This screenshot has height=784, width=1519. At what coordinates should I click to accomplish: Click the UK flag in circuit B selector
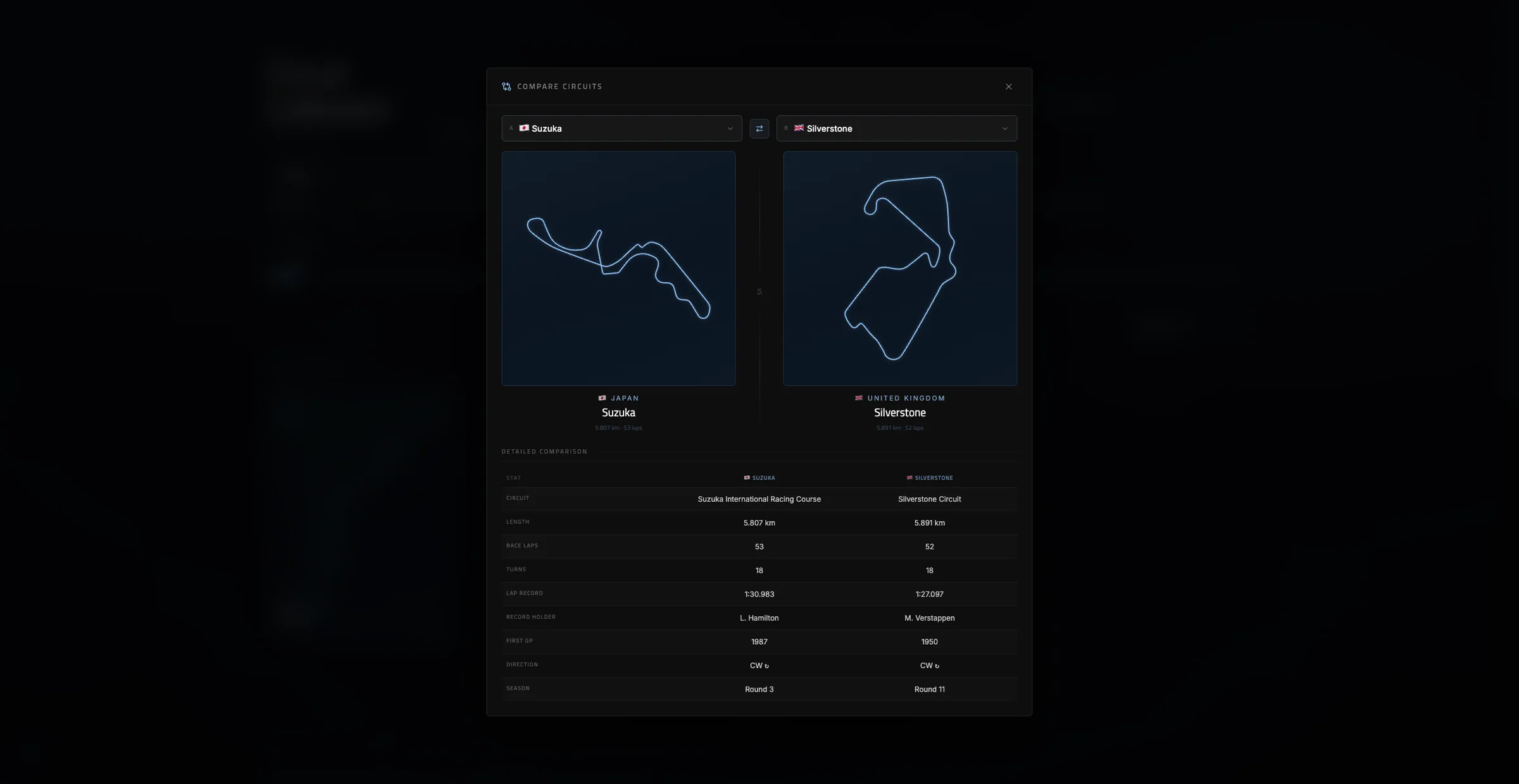click(x=799, y=128)
